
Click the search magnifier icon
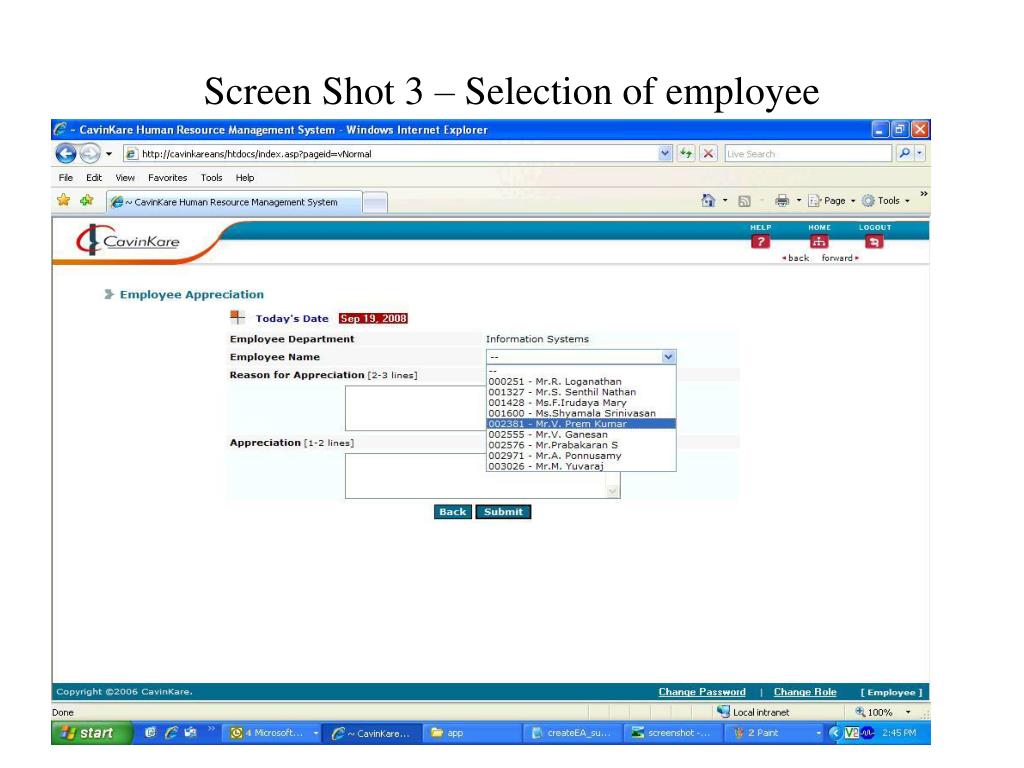(904, 153)
